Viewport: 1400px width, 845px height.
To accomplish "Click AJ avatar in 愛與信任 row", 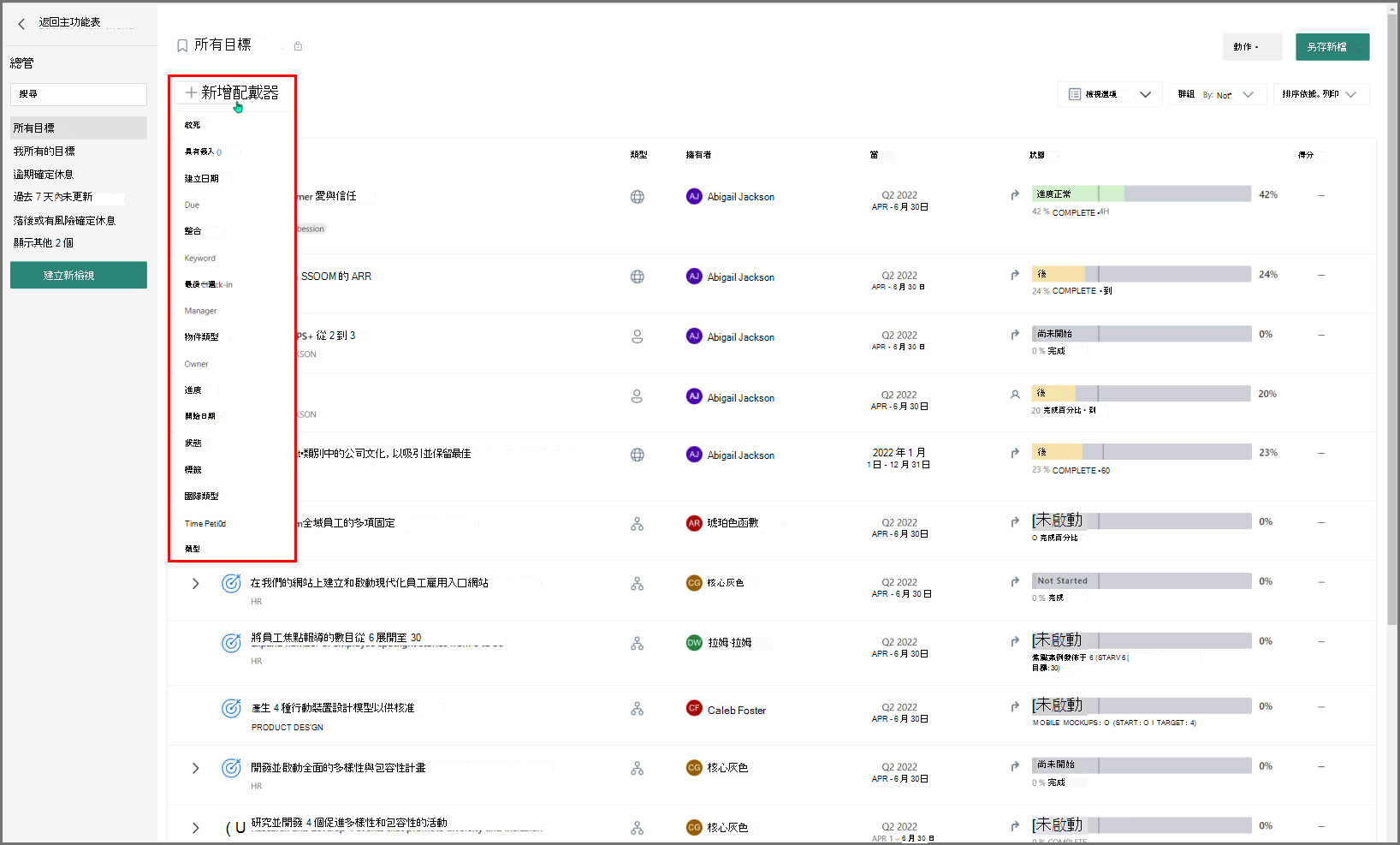I will pos(694,196).
